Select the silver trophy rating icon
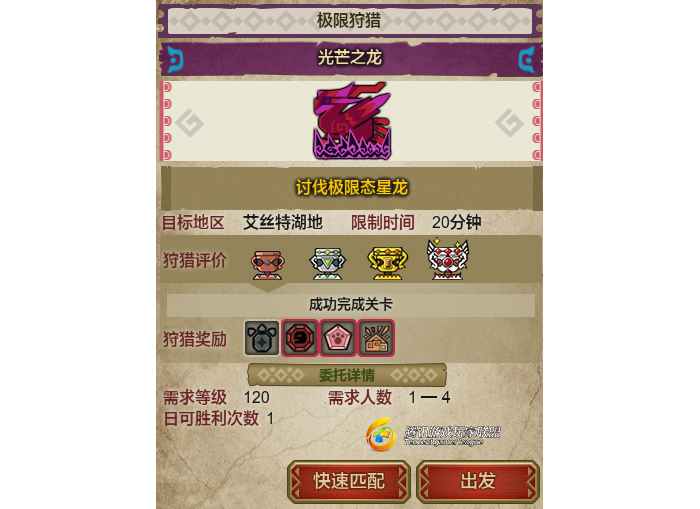700x509 pixels. (x=328, y=263)
